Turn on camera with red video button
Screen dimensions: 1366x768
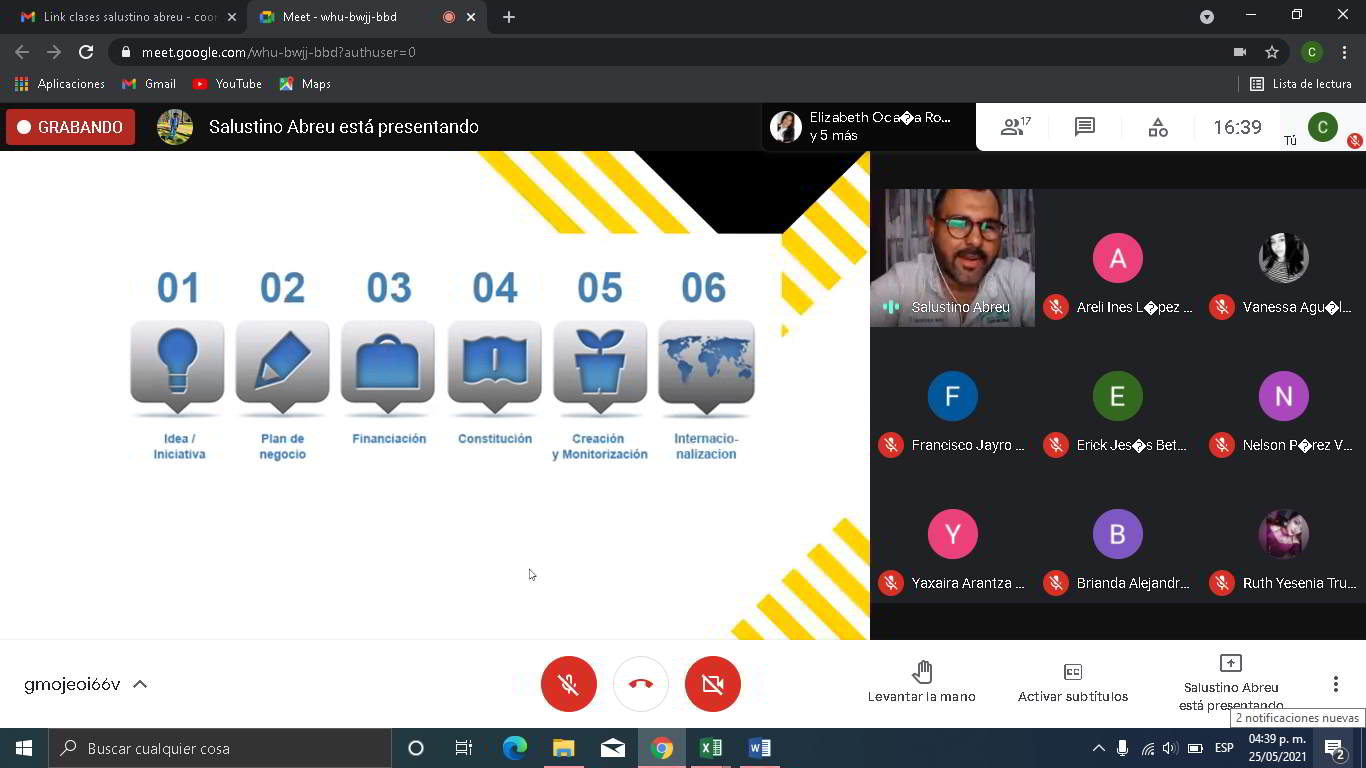click(712, 684)
